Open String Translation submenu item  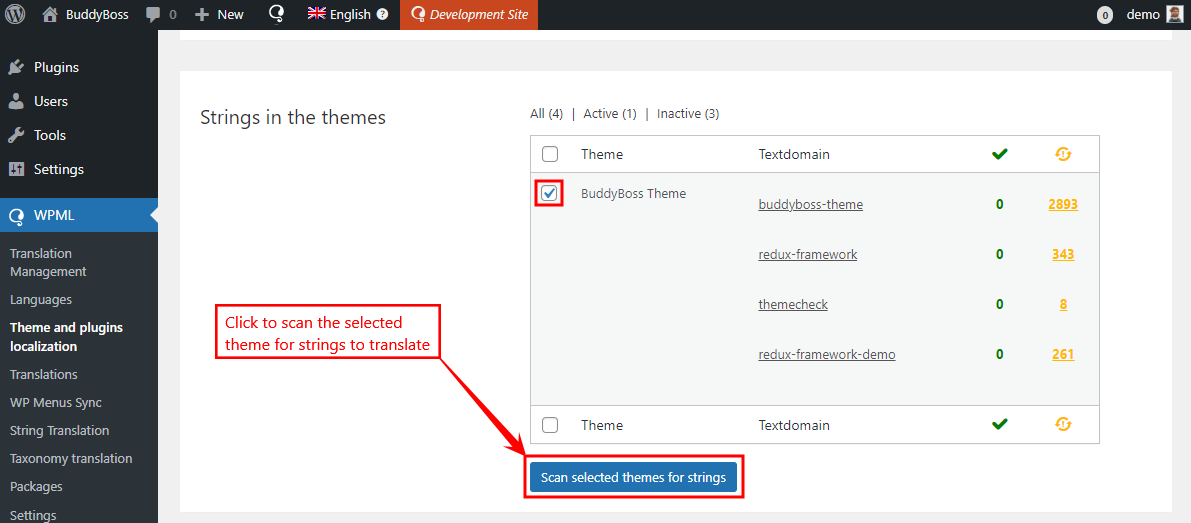[59, 430]
